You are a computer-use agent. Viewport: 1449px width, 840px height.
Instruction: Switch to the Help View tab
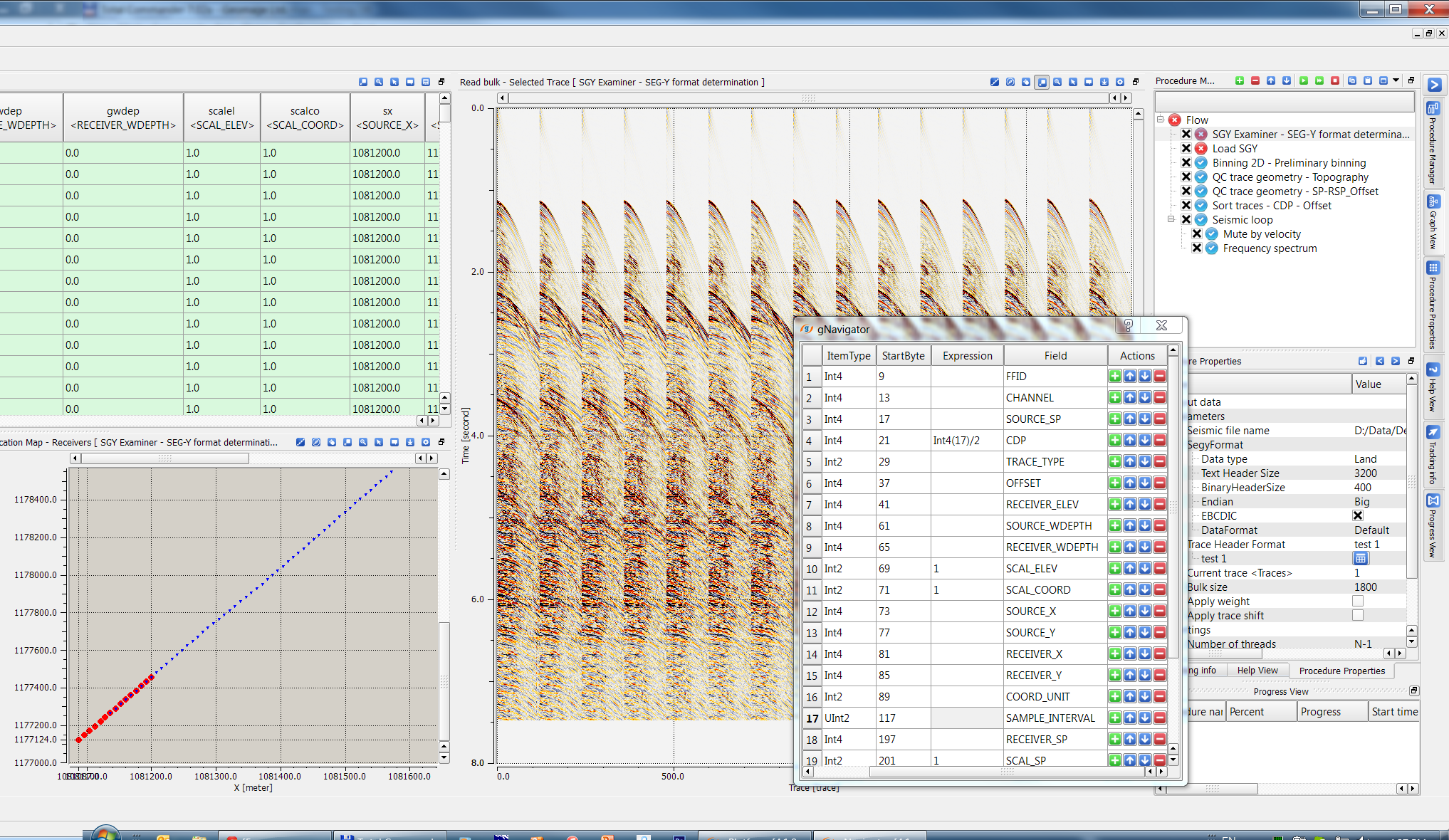pos(1257,671)
